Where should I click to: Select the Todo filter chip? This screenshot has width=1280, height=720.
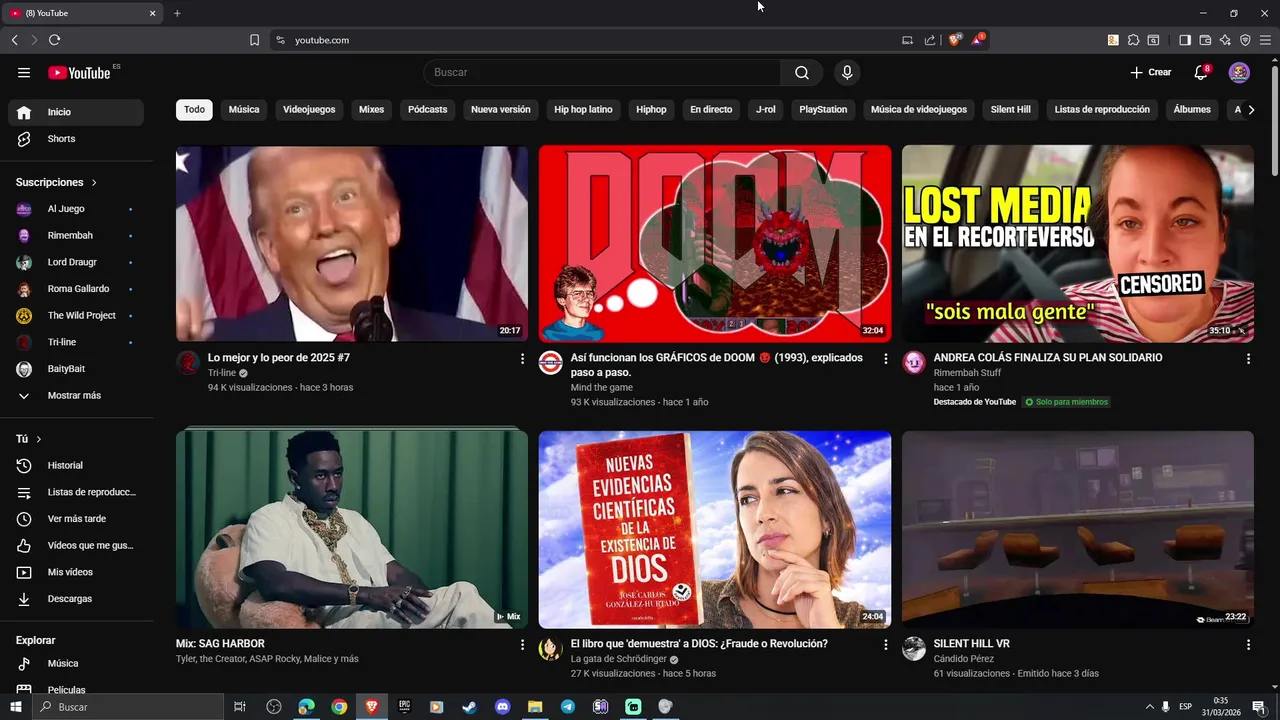(194, 109)
